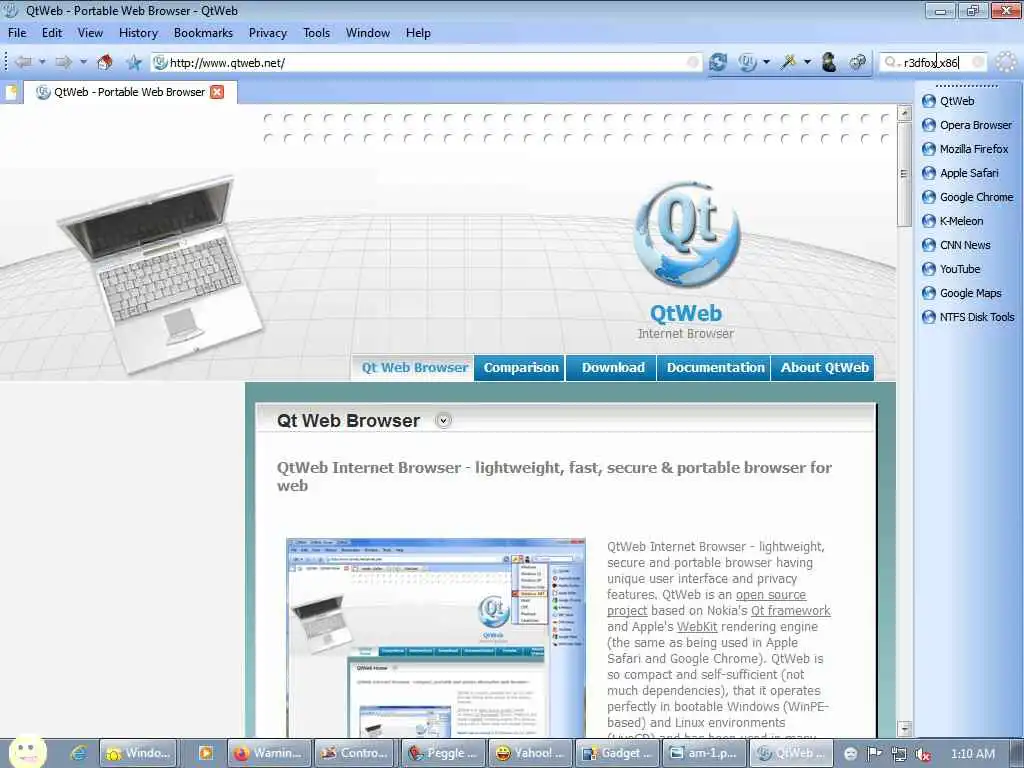Open the K-Meleon bookmark
Viewport: 1024px width, 768px height.
click(x=952, y=221)
